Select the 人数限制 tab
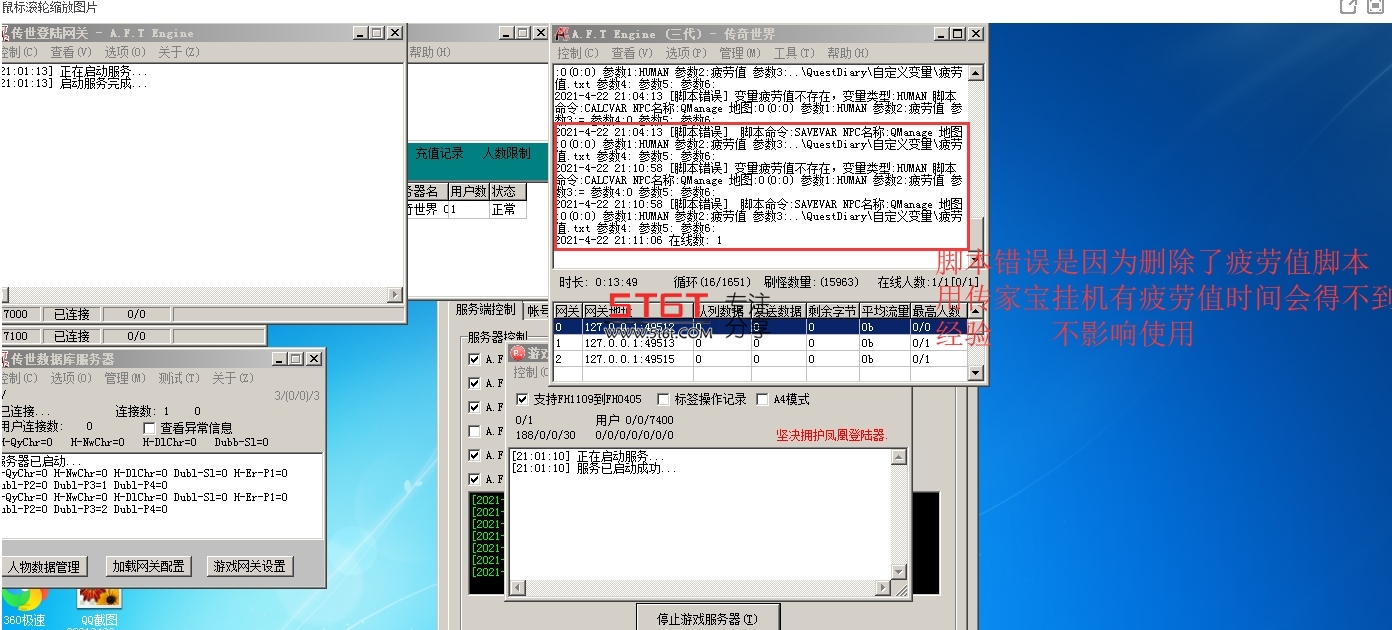This screenshot has height=630, width=1392. (506, 154)
